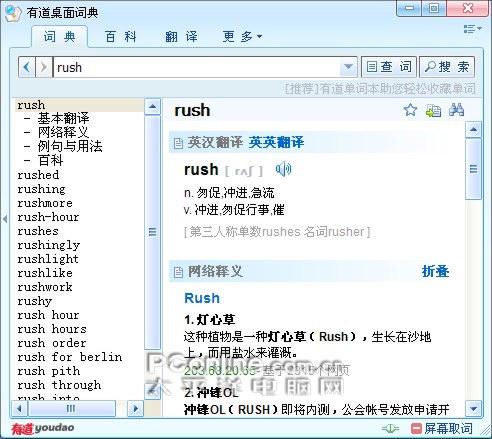This screenshot has width=492, height=439.
Task: Select rushy in the word list
Action: pyautogui.click(x=35, y=301)
